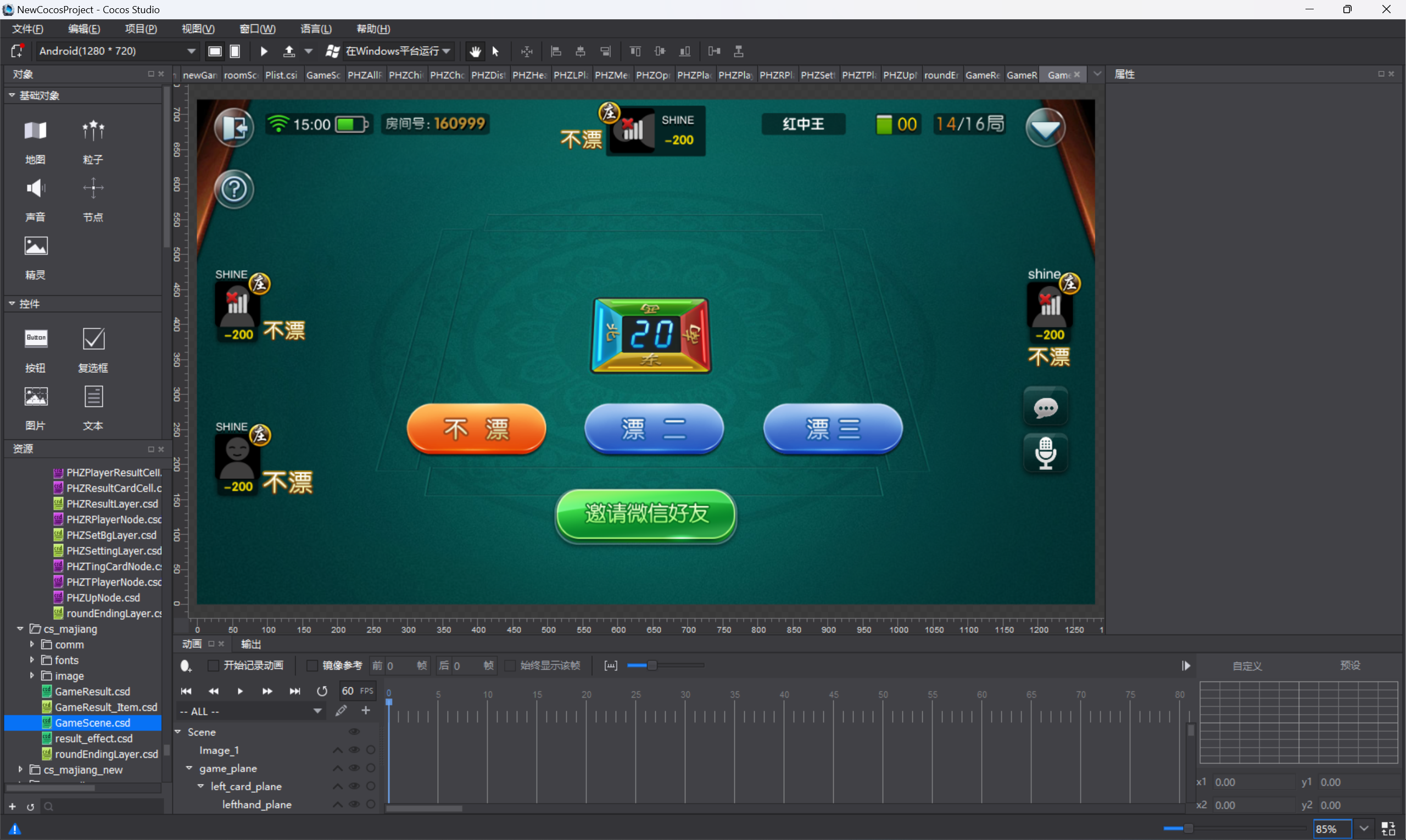Select the Particle (粒子) object icon
1406x840 pixels.
click(93, 131)
